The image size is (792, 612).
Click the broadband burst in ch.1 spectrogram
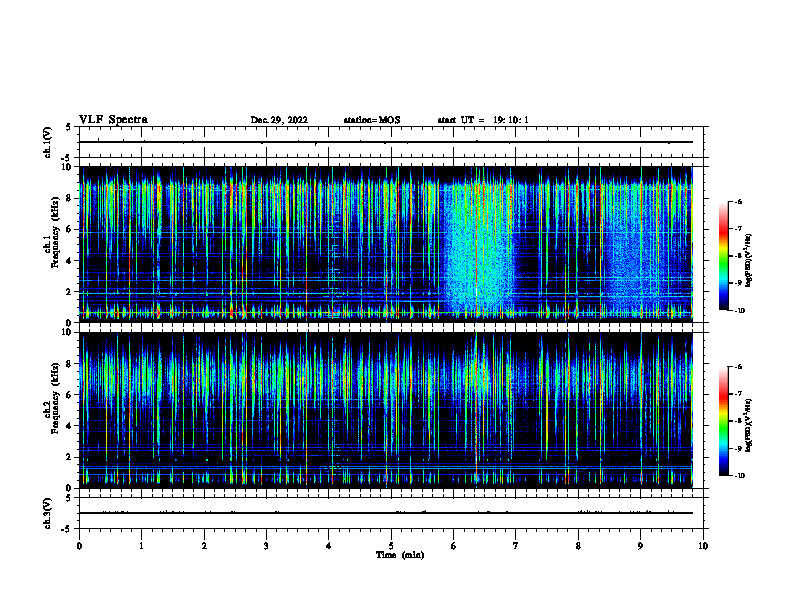click(x=480, y=247)
